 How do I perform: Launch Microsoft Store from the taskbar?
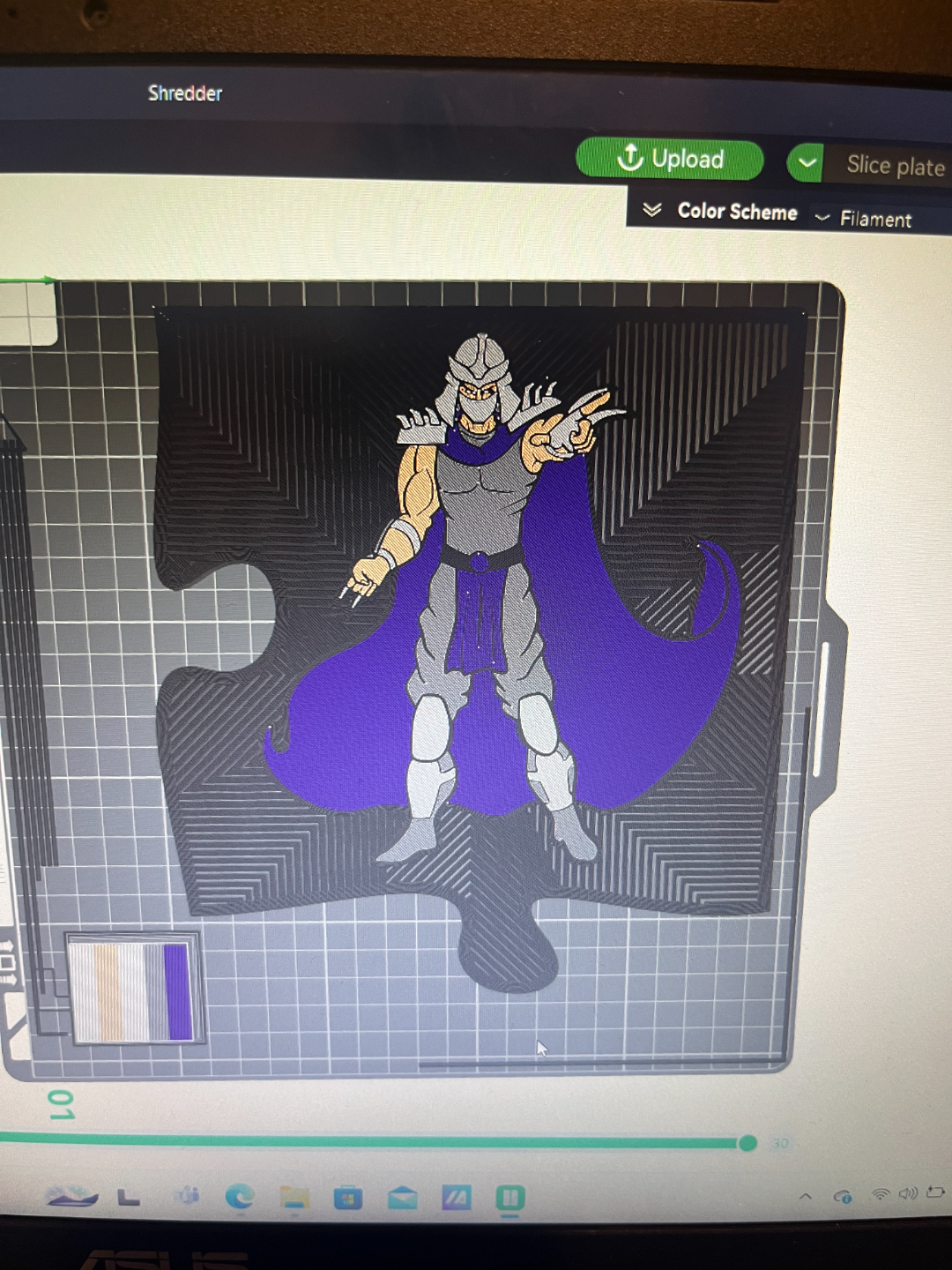coord(348,1197)
